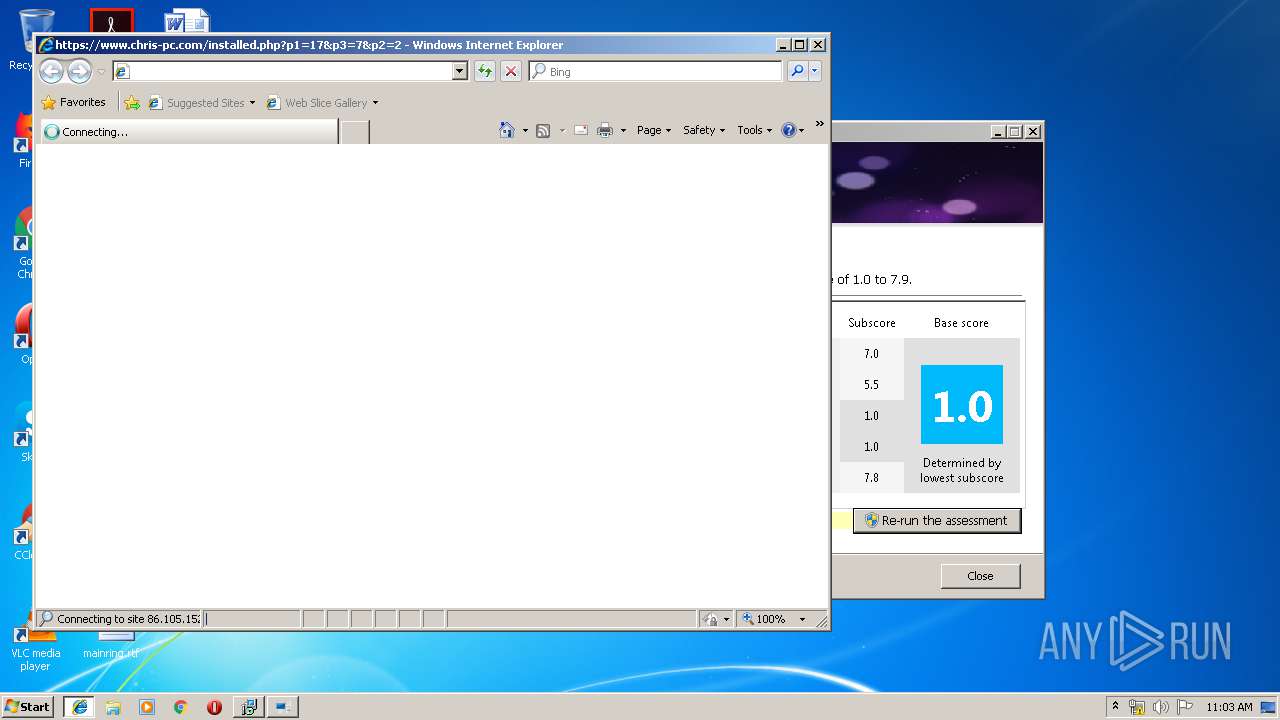The image size is (1280, 720).
Task: Open the Page menu
Action: pyautogui.click(x=654, y=130)
